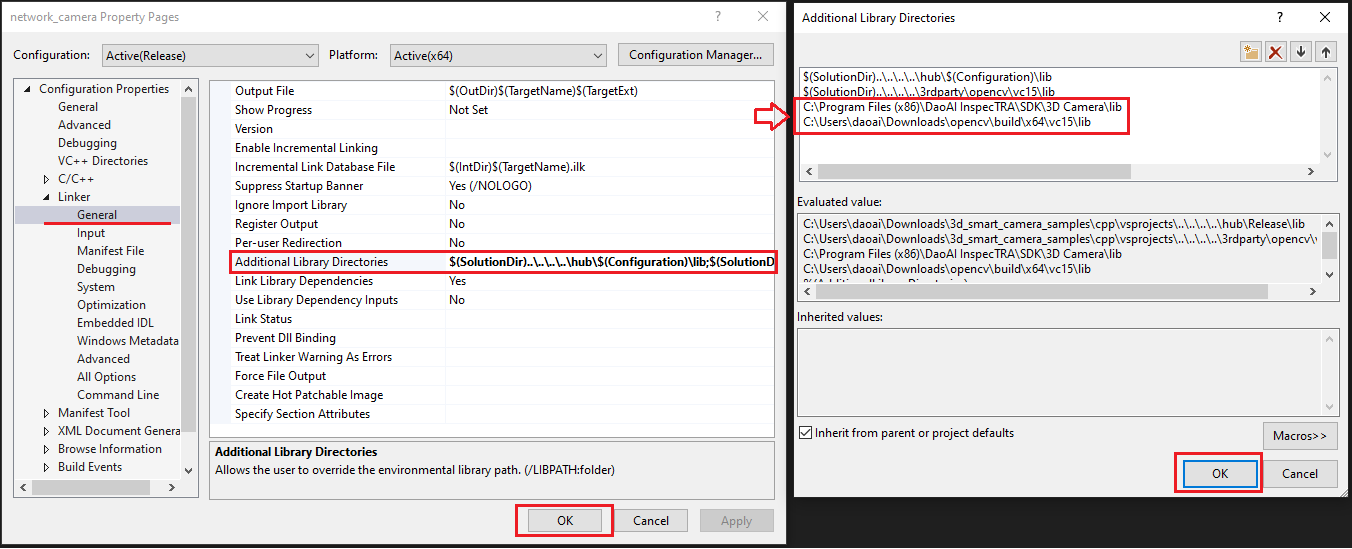Expand the Browse Information node
The image size is (1352, 549).
(46, 449)
